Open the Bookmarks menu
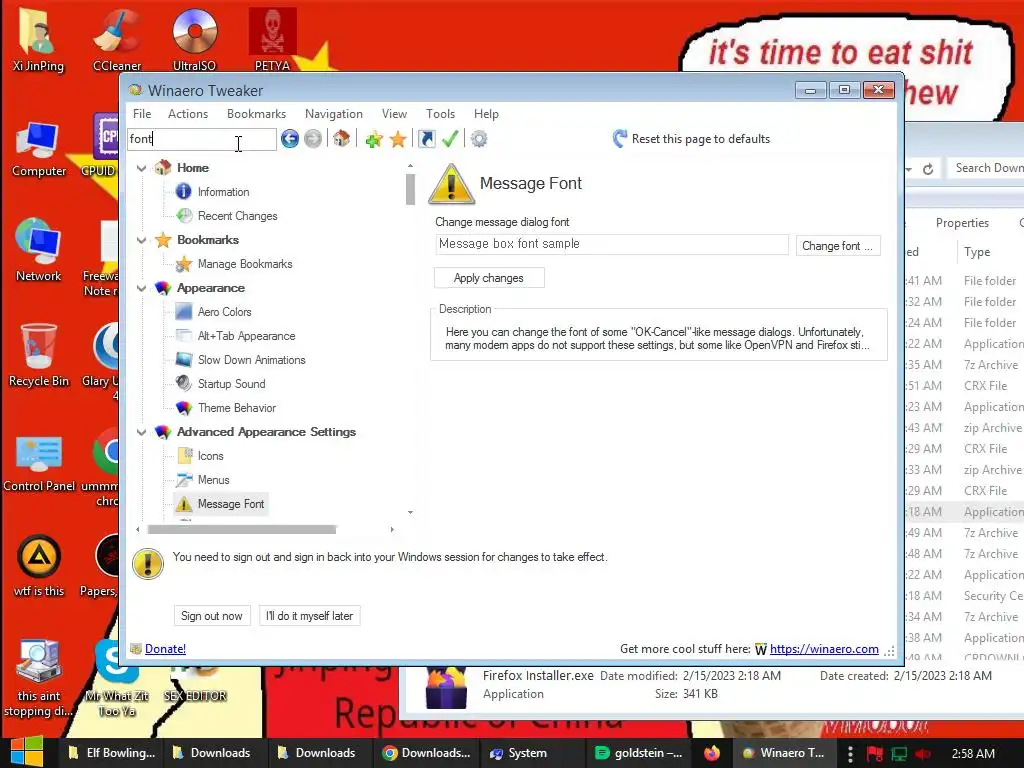The height and width of the screenshot is (768, 1024). (x=256, y=114)
